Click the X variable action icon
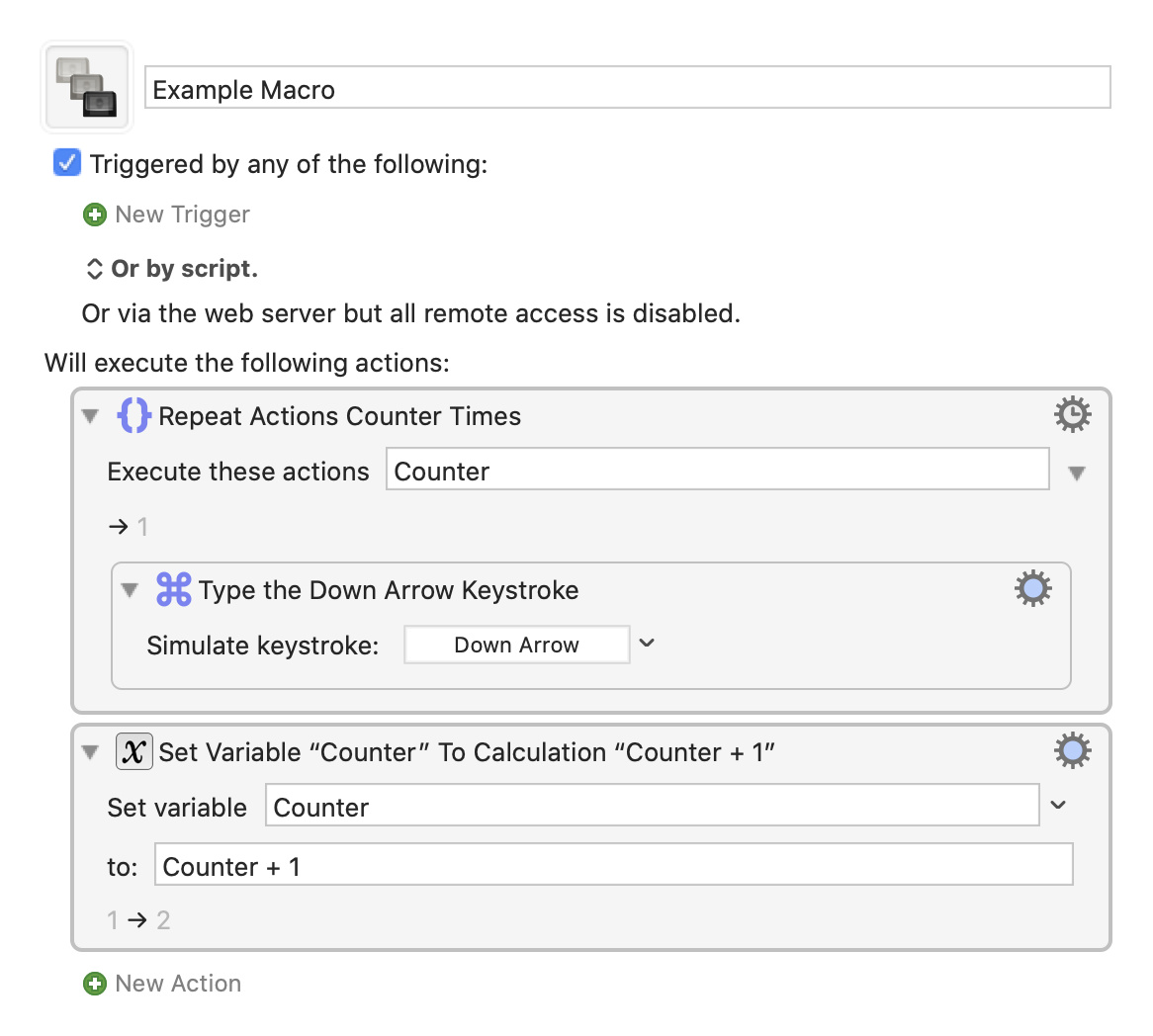Screen dimensions: 1153x1036 [x=133, y=751]
